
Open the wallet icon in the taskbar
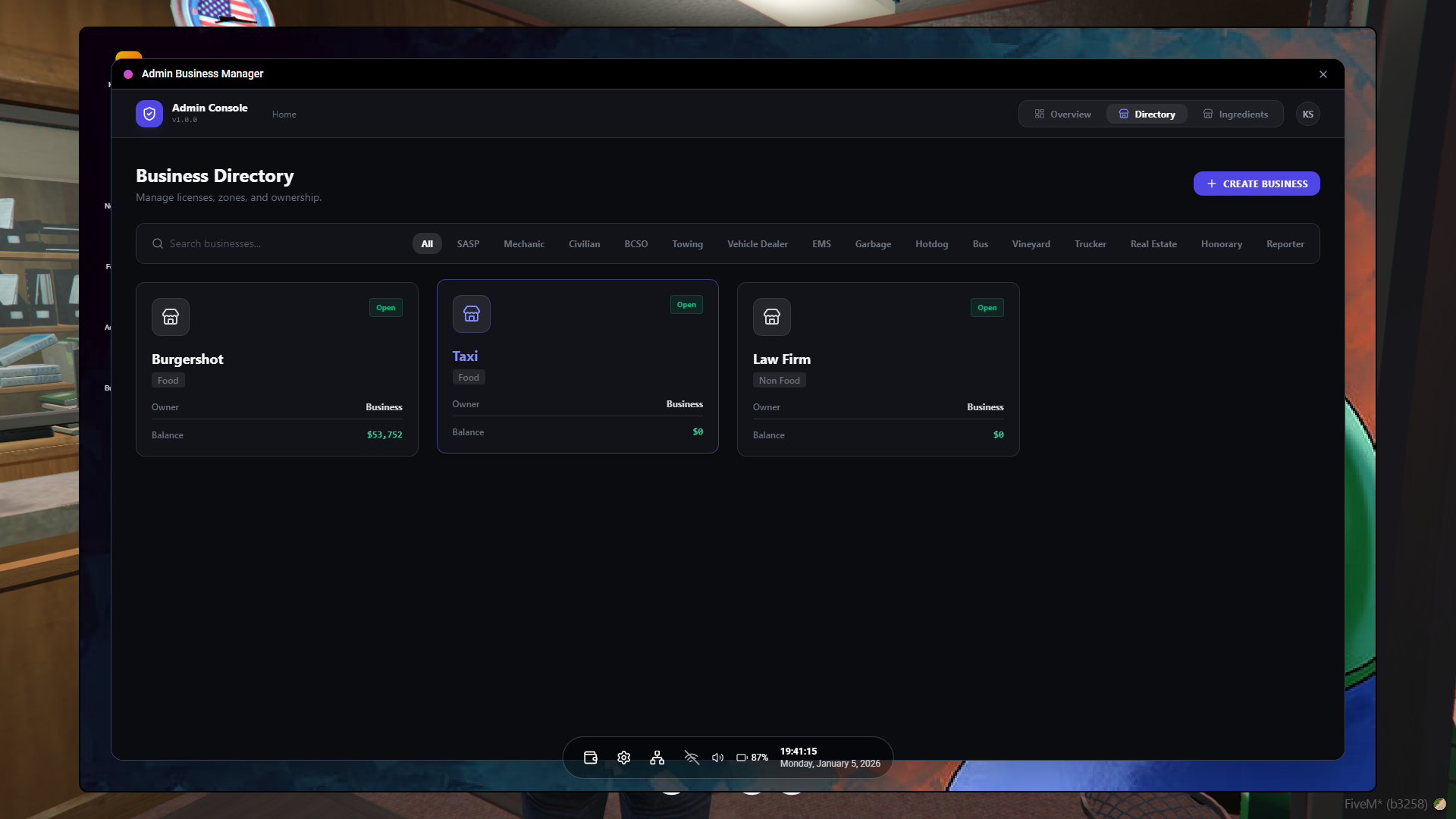[x=590, y=757]
